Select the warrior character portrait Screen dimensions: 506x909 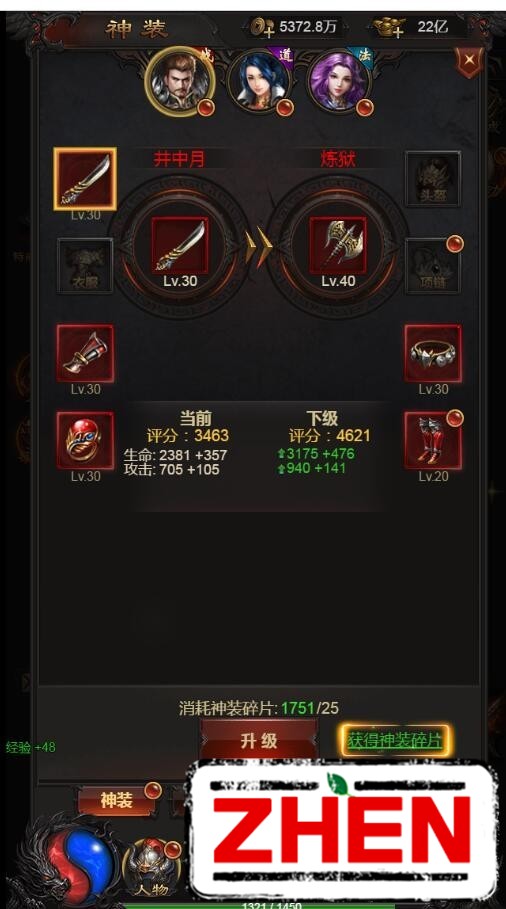point(180,82)
